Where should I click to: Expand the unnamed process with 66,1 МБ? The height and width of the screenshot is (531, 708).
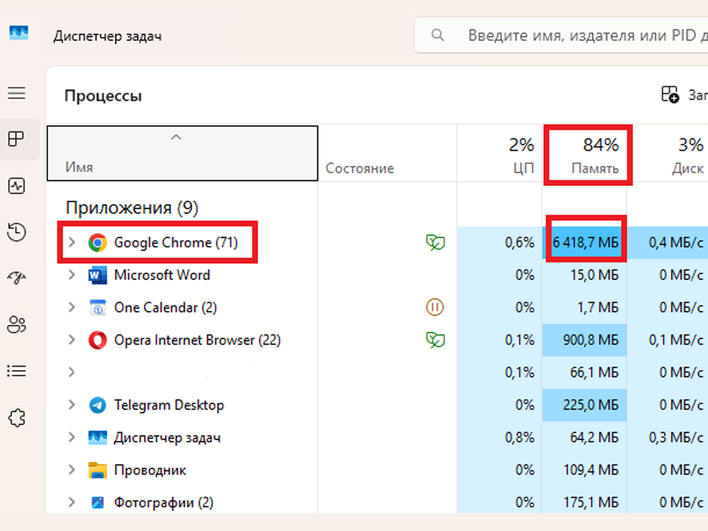pyautogui.click(x=72, y=373)
